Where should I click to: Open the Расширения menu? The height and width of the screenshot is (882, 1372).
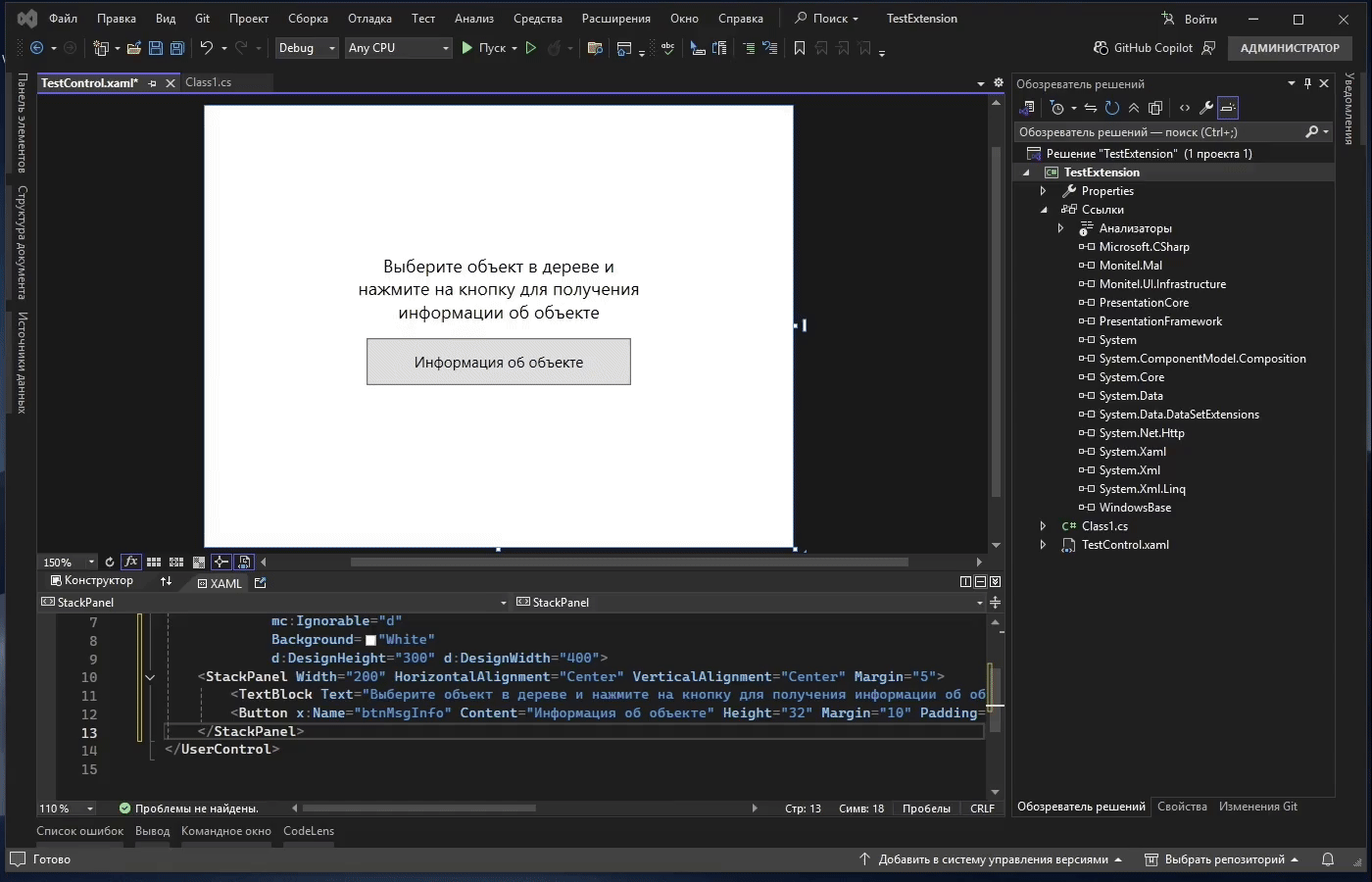[x=615, y=19]
